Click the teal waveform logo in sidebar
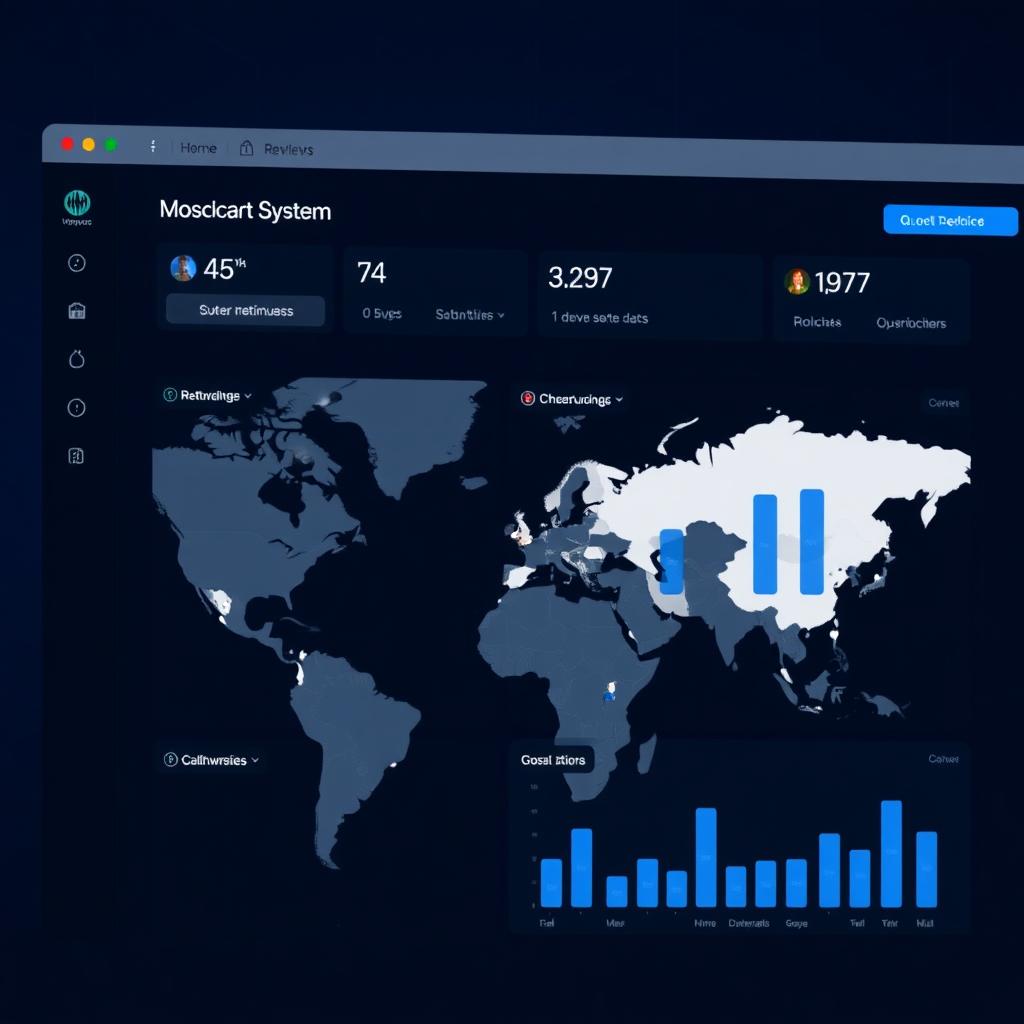 tap(77, 204)
